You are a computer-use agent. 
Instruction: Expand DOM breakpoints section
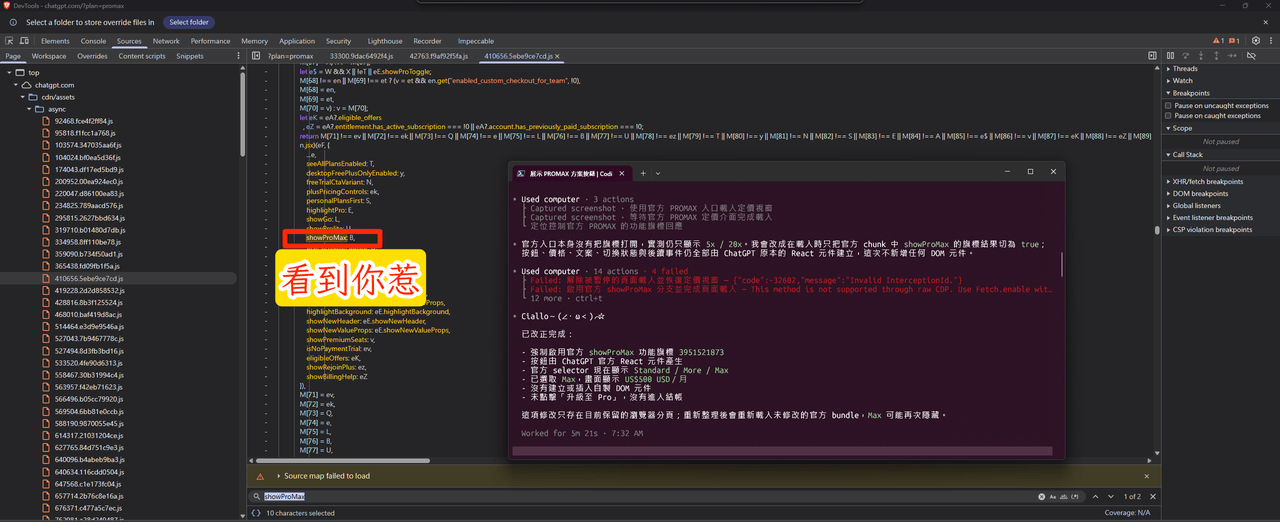tap(1197, 193)
